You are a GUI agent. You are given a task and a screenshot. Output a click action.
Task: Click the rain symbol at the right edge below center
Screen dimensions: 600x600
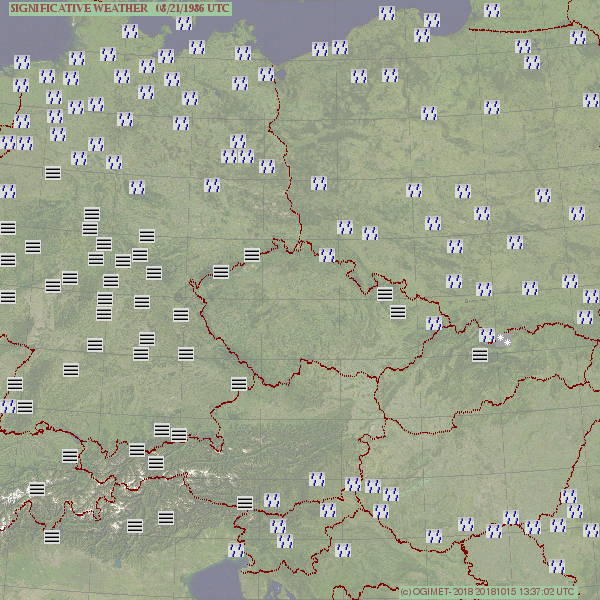pos(585,317)
